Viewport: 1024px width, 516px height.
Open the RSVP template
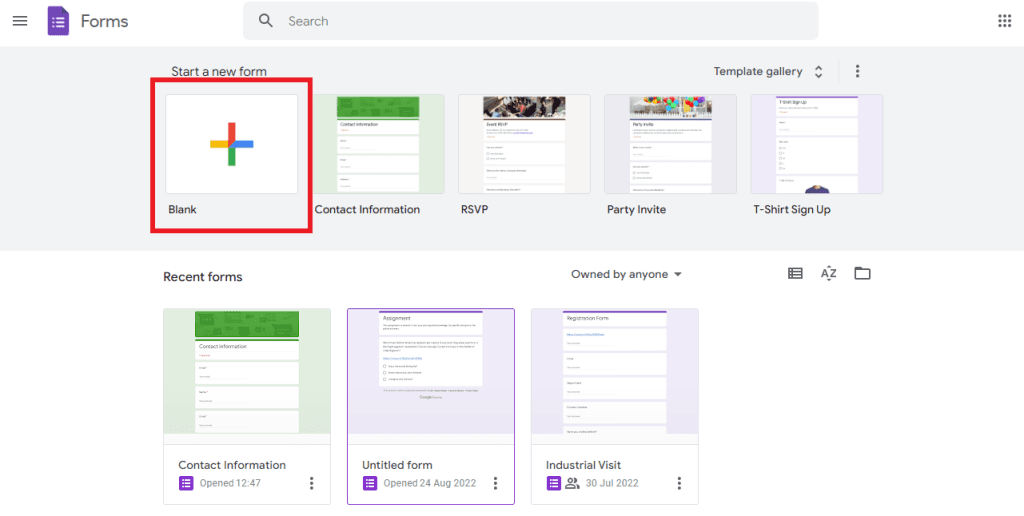tap(524, 144)
